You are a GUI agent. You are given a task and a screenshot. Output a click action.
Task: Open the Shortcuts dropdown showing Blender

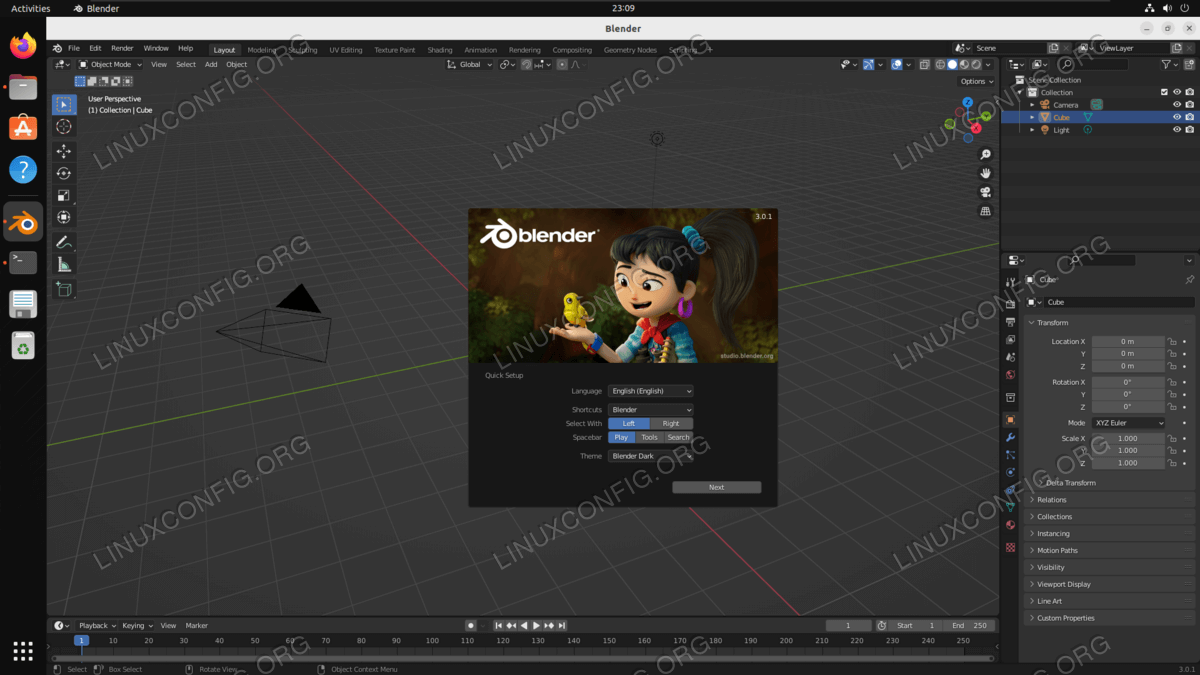click(x=651, y=410)
